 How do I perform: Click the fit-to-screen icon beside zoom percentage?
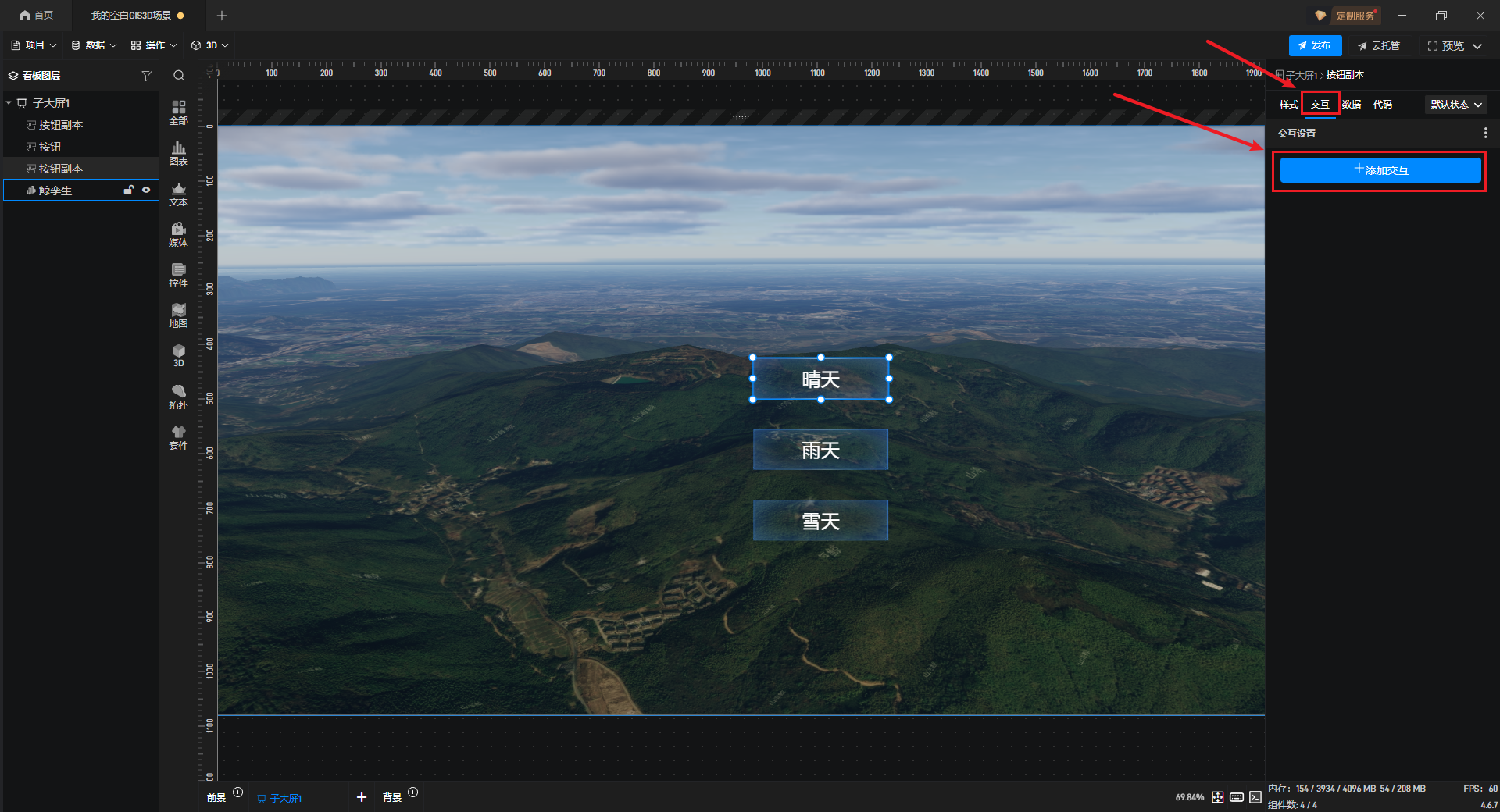coord(1217,797)
